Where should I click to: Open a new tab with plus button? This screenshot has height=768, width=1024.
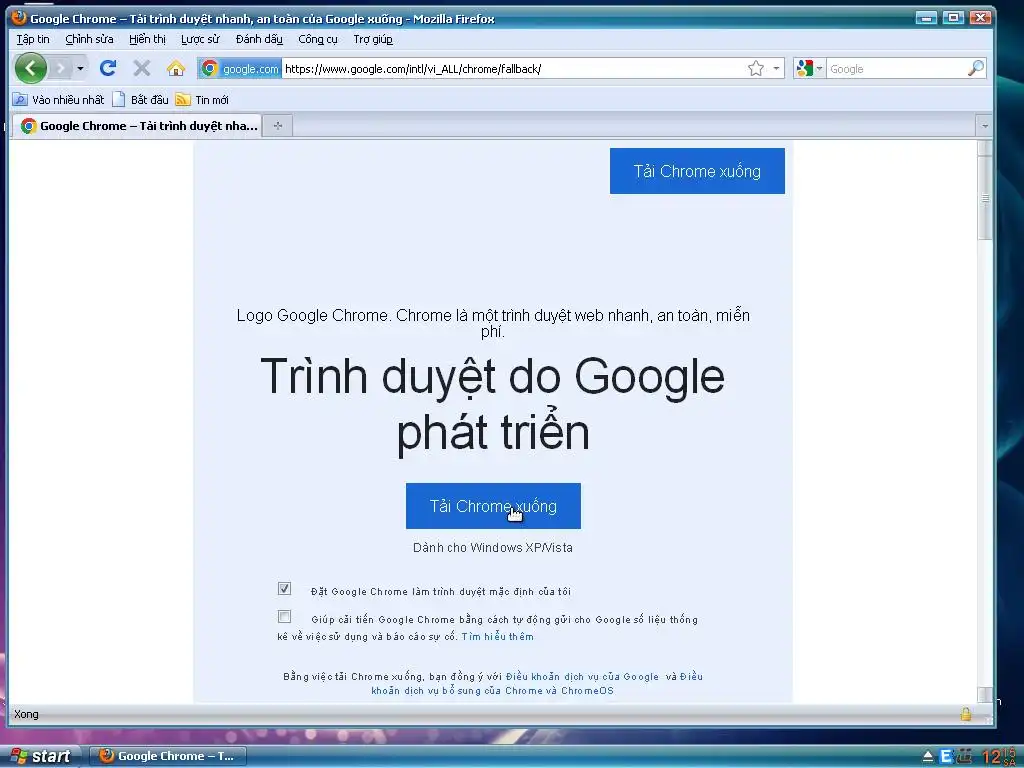pyautogui.click(x=278, y=126)
